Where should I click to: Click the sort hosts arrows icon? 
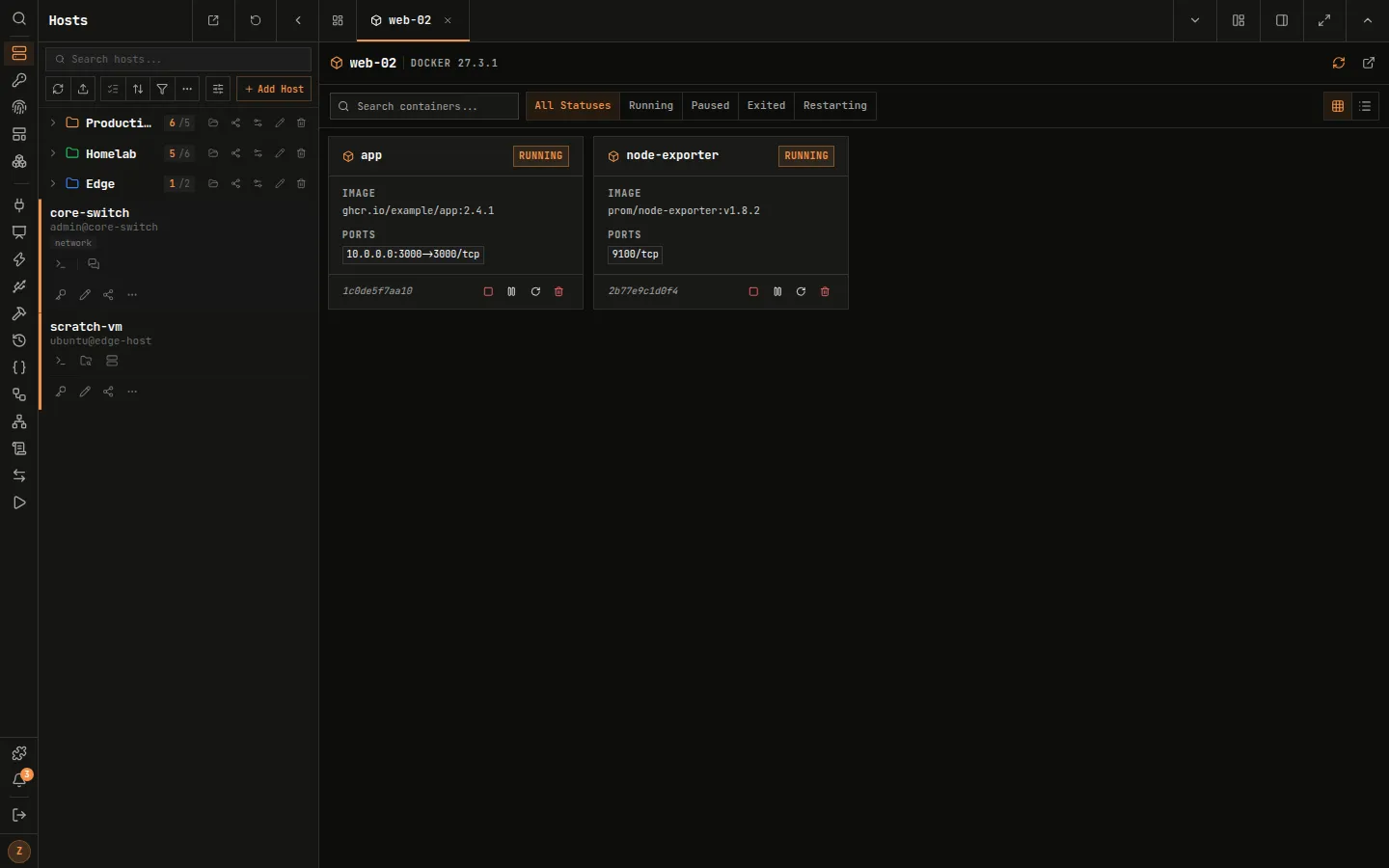pos(138,89)
